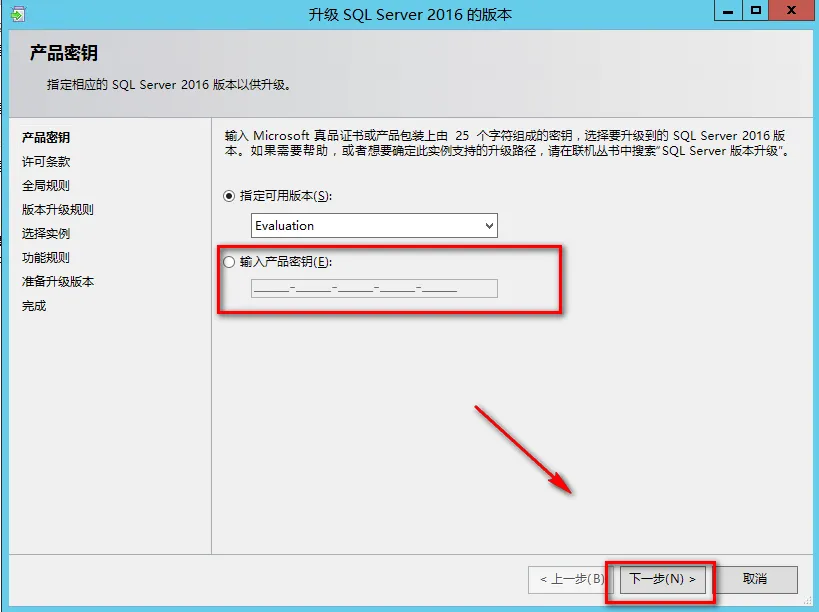The width and height of the screenshot is (819, 612).
Task: Select 许可条款 step in sidebar
Action: [46, 161]
